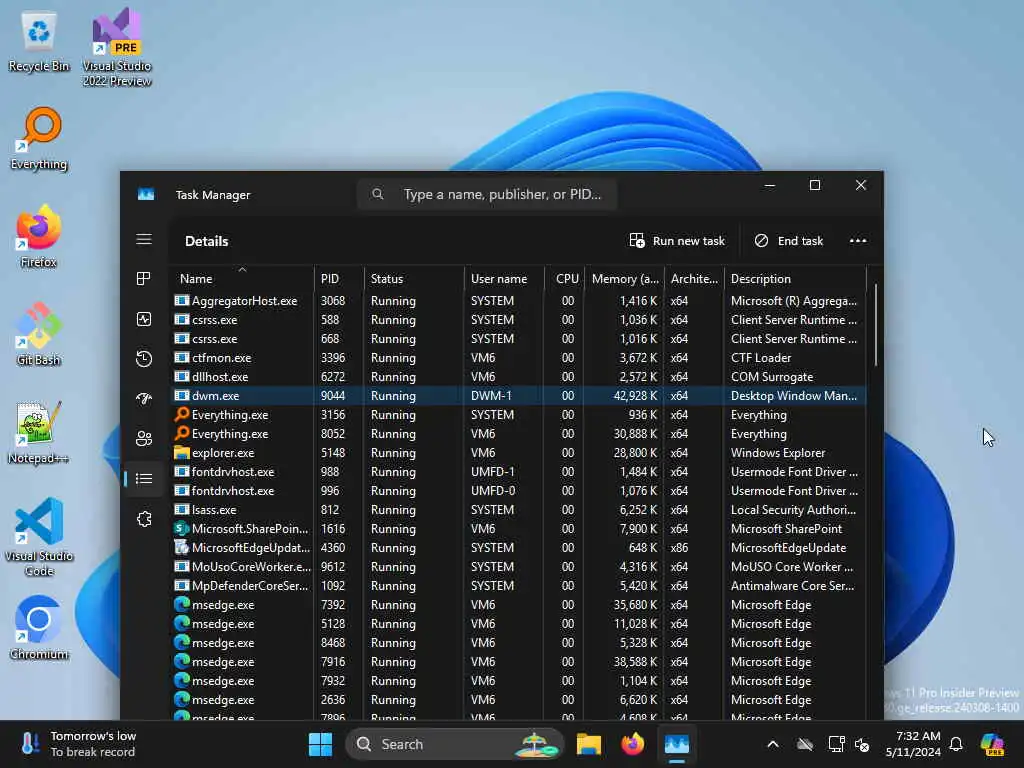Select msedge.exe with PID 5128
The height and width of the screenshot is (768, 1024).
coord(519,624)
